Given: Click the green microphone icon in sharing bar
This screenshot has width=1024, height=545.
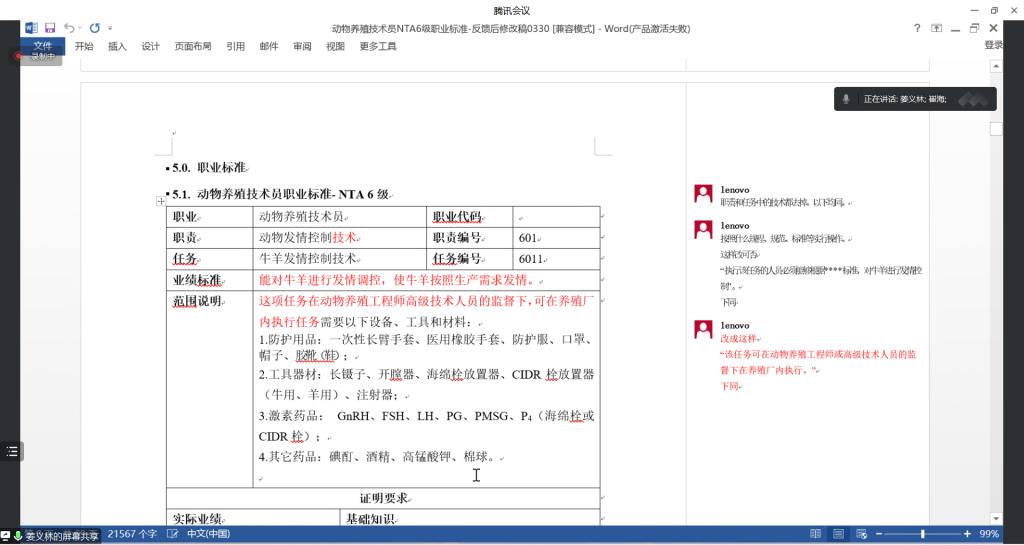Looking at the screenshot, I should pyautogui.click(x=18, y=537).
